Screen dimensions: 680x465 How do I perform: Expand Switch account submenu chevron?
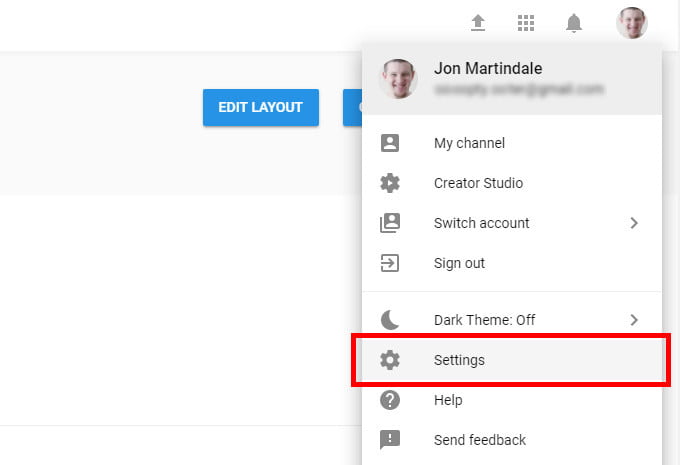coord(634,223)
